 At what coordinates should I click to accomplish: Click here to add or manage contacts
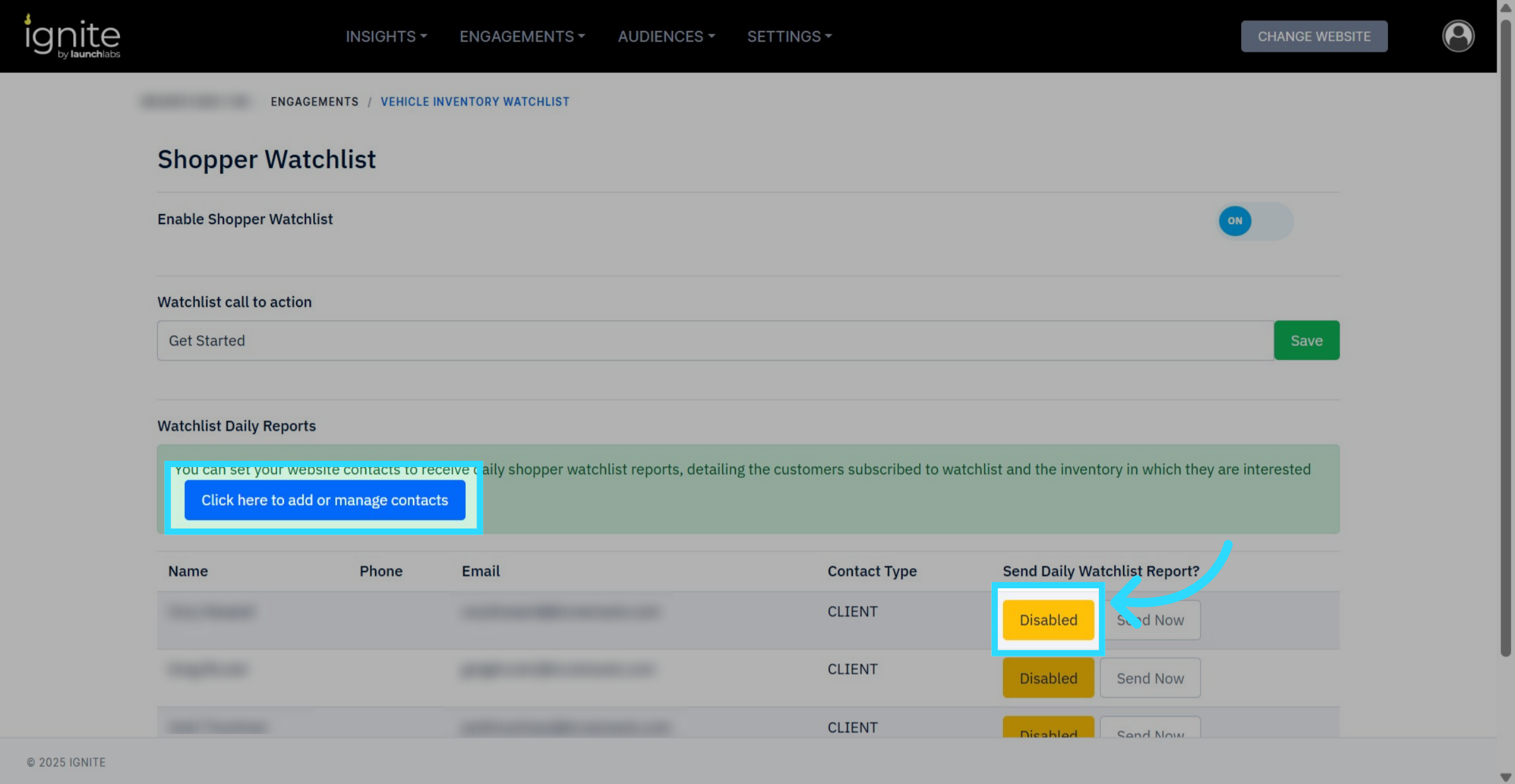click(324, 500)
